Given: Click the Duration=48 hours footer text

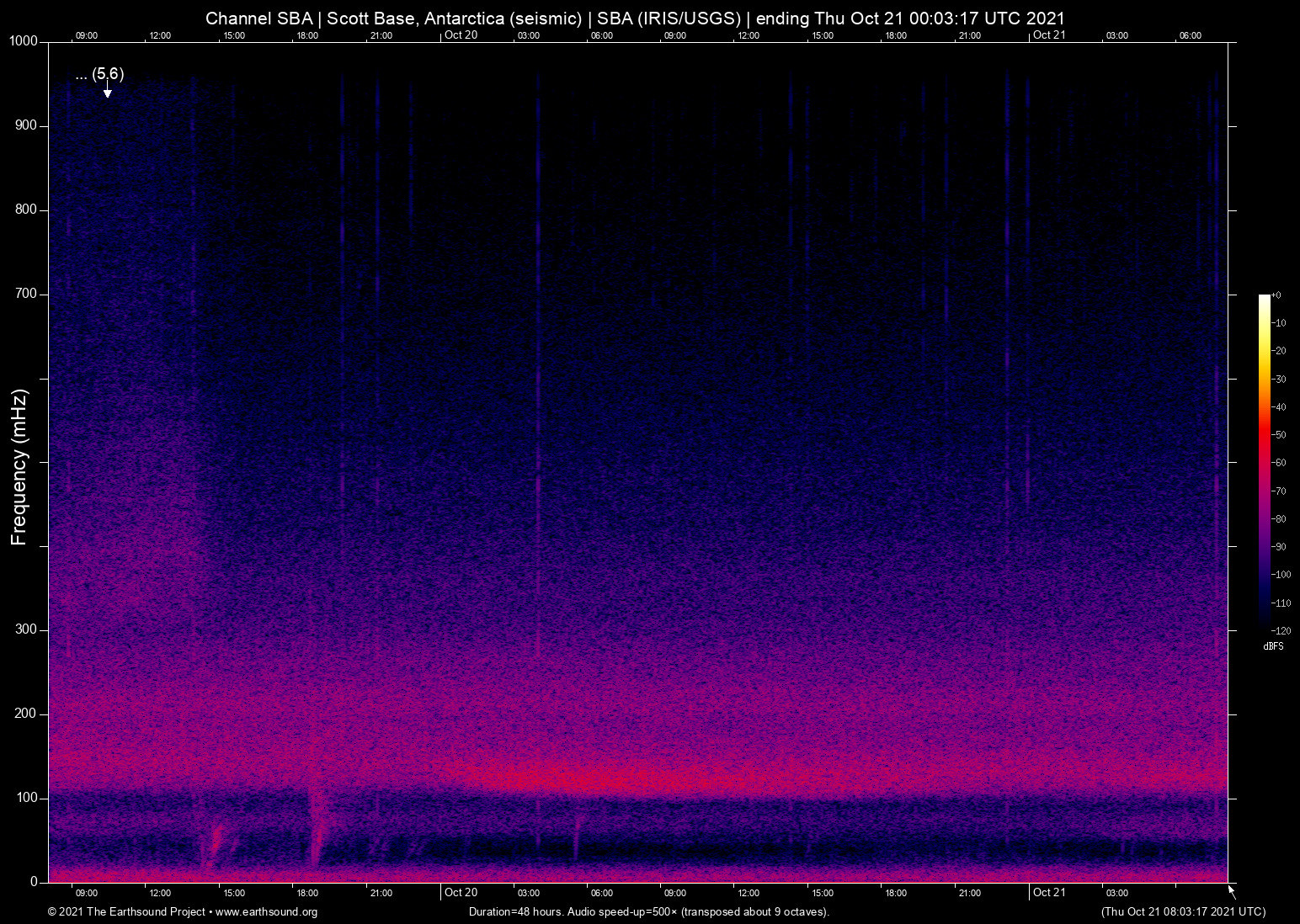Looking at the screenshot, I should [x=515, y=911].
